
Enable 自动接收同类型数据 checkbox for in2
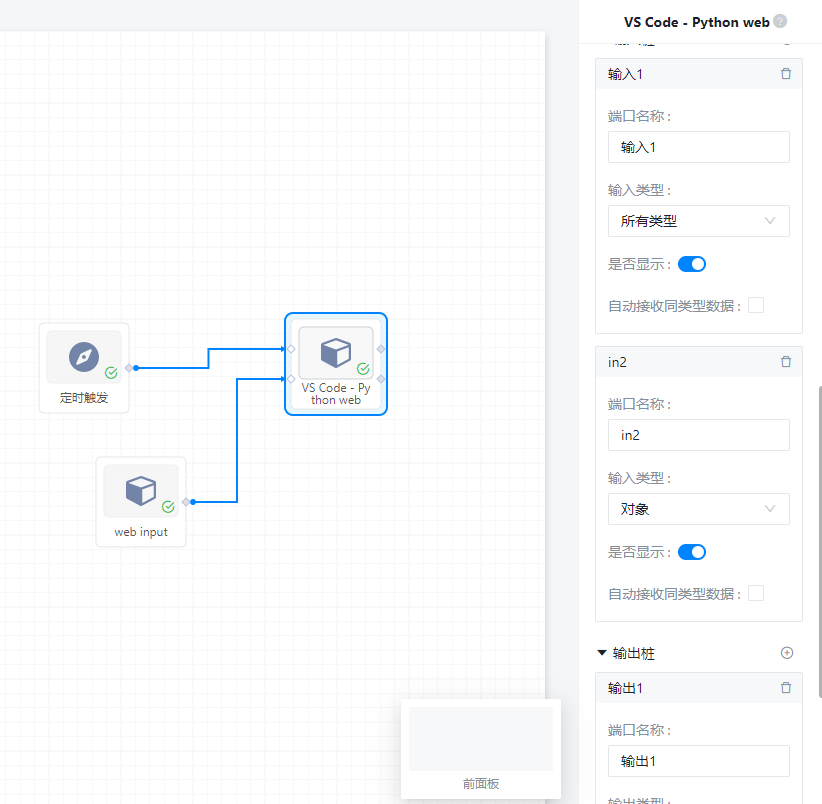(x=756, y=593)
